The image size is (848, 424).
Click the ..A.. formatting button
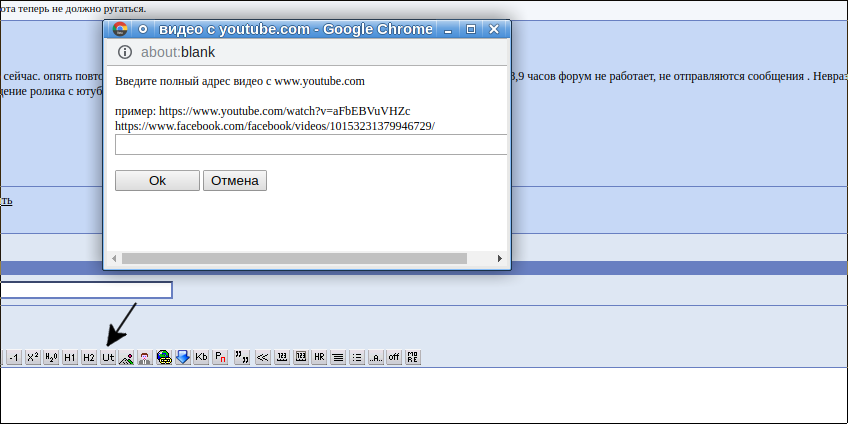click(x=376, y=357)
